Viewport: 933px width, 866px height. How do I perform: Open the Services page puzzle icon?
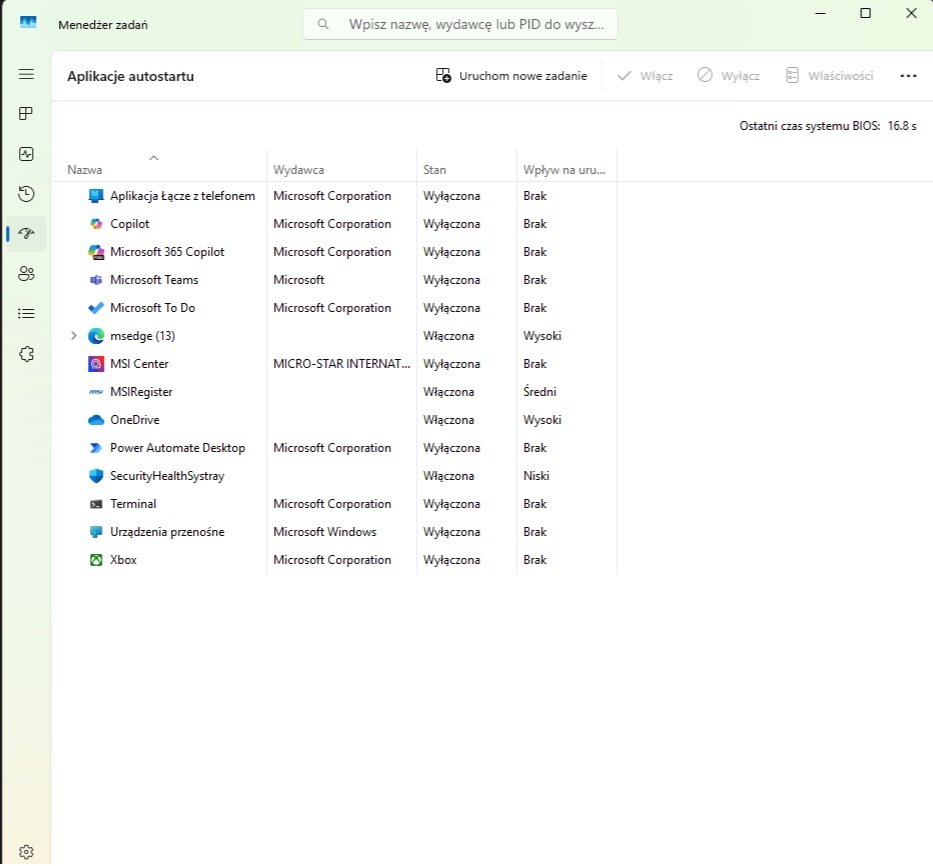point(26,354)
